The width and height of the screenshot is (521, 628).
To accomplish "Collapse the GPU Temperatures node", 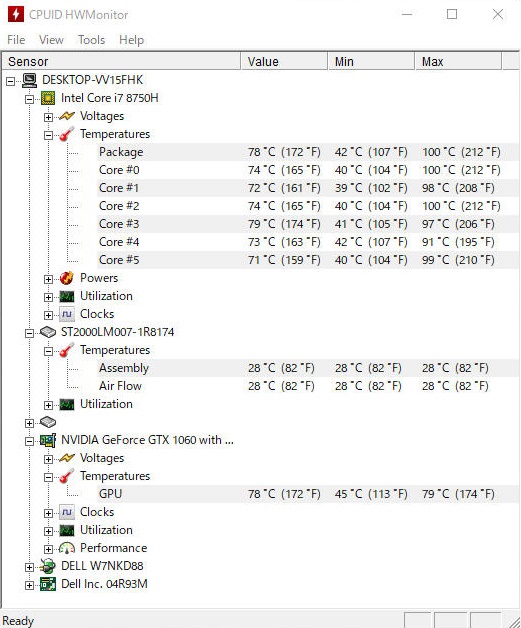I will (48, 477).
